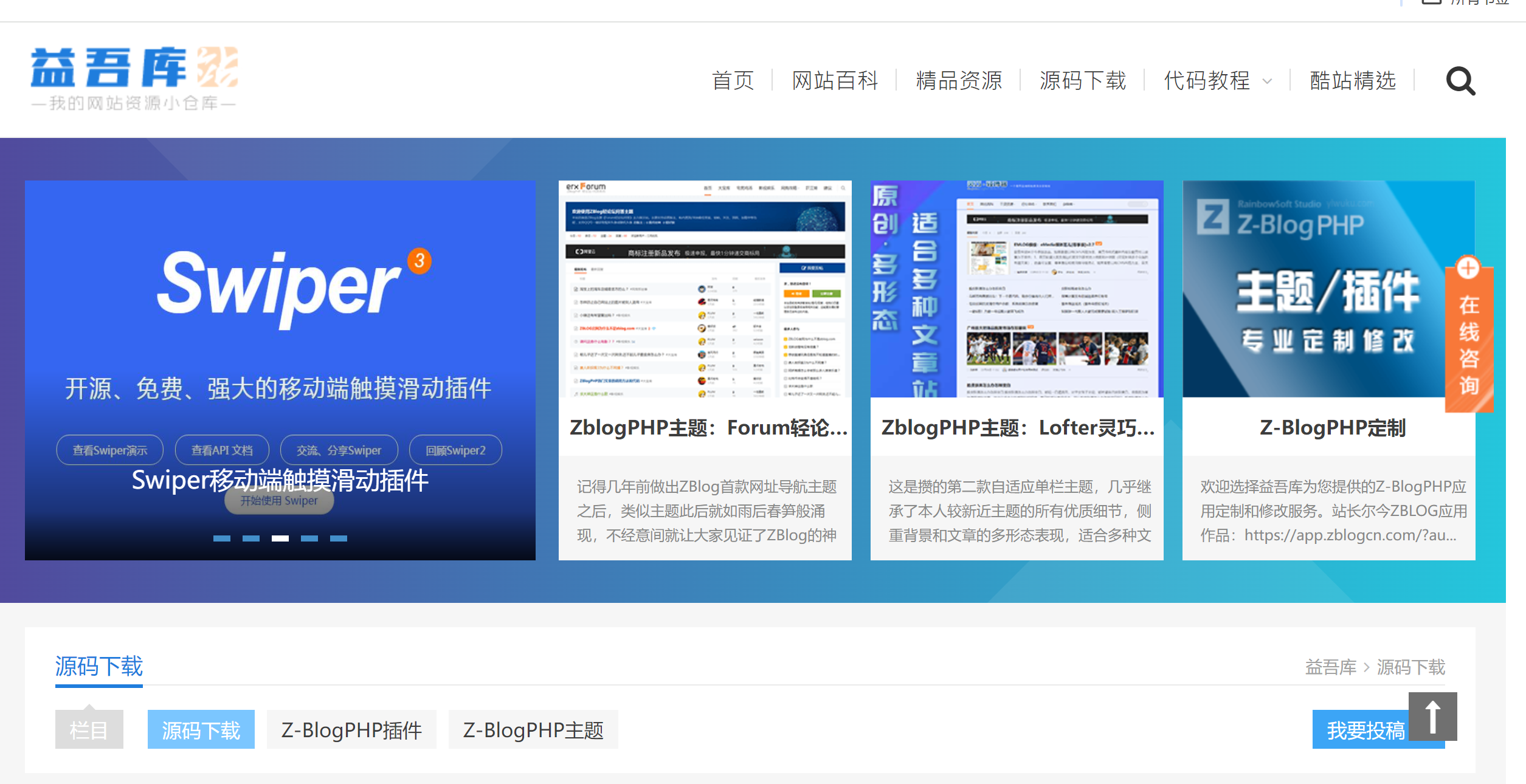Open ZblogPHP主题：Forum轻论 title link
This screenshot has width=1526, height=784.
tap(708, 428)
